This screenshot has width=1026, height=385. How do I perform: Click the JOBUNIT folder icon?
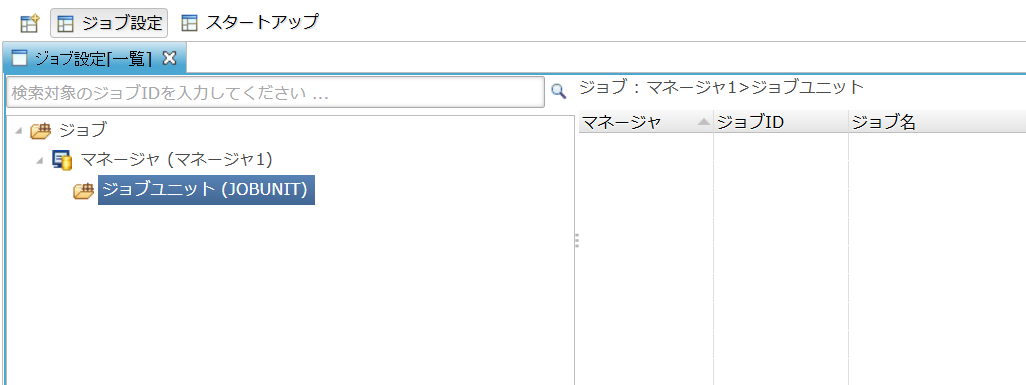coord(84,191)
